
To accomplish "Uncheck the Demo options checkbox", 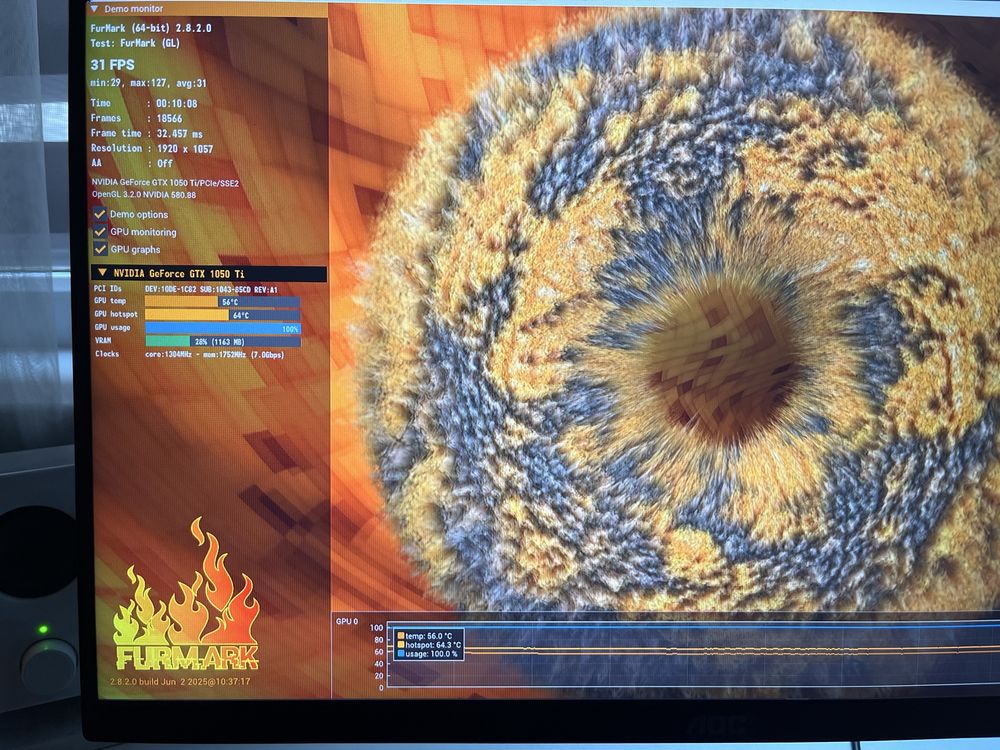I will click(99, 213).
